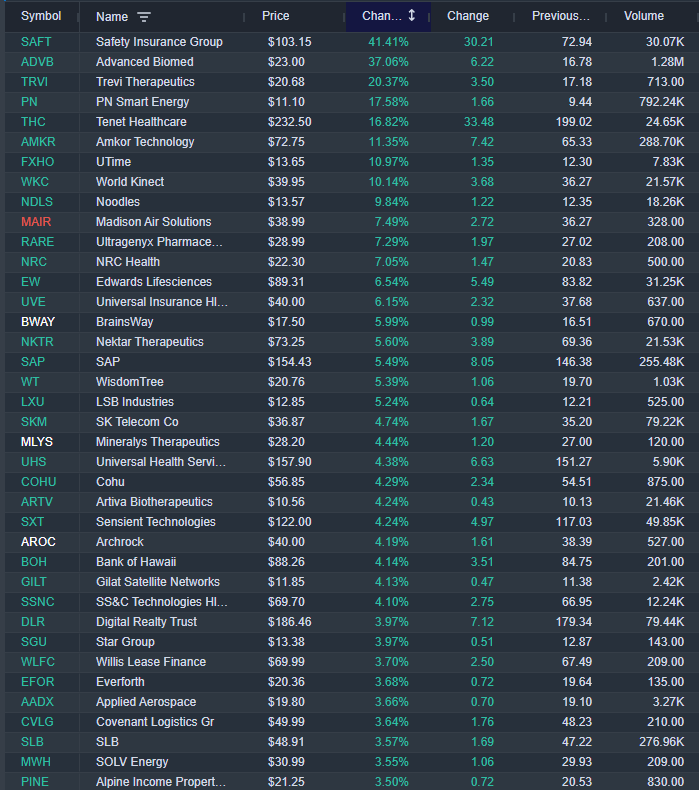Open the DLR ticker symbol
Image resolution: width=699 pixels, height=790 pixels.
tap(33, 622)
